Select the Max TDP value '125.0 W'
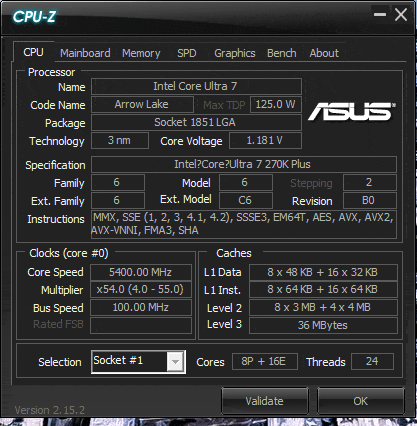This screenshot has width=417, height=426. [x=276, y=104]
